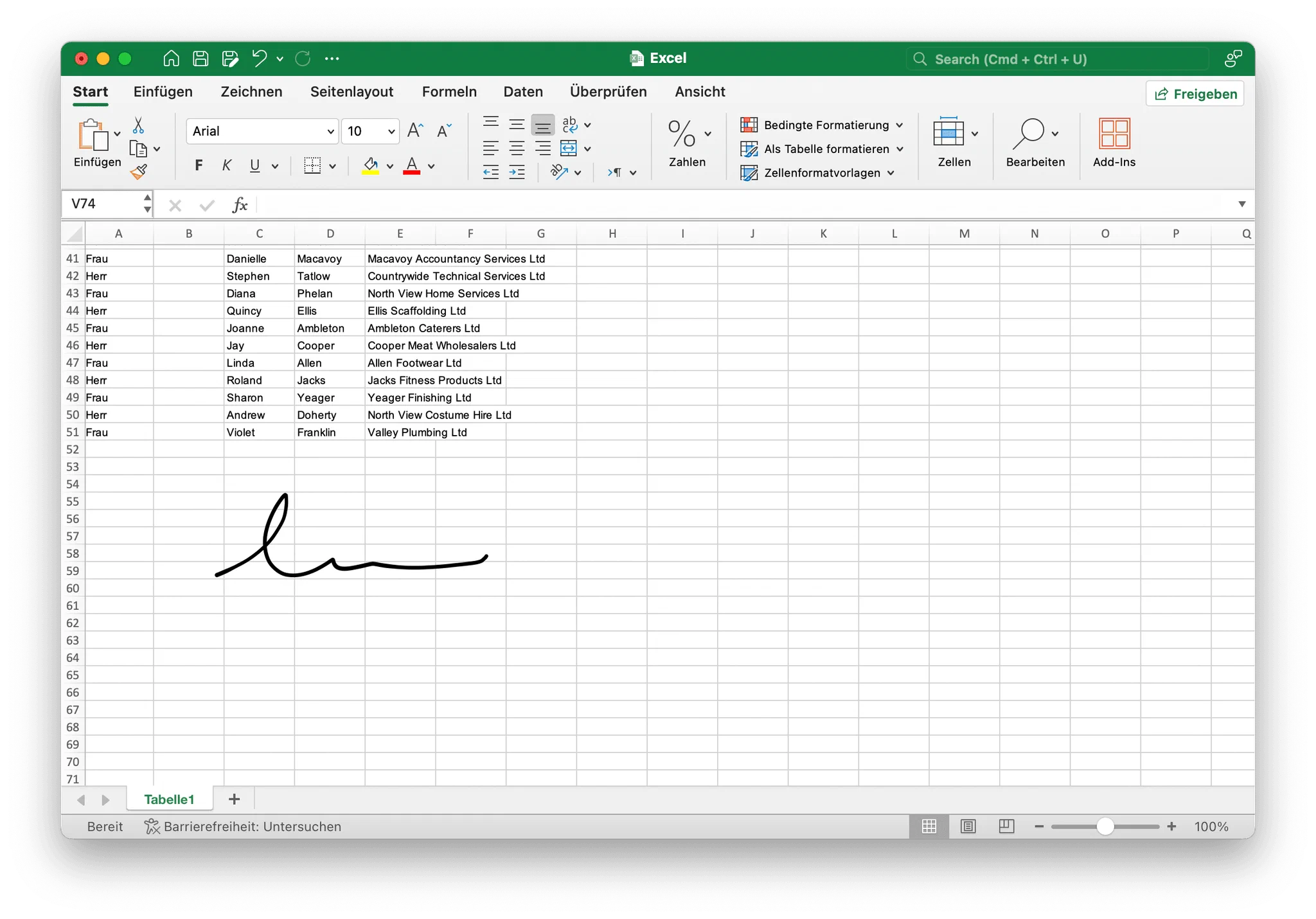Open the Daten ribbon tab
The height and width of the screenshot is (919, 1316).
click(523, 91)
